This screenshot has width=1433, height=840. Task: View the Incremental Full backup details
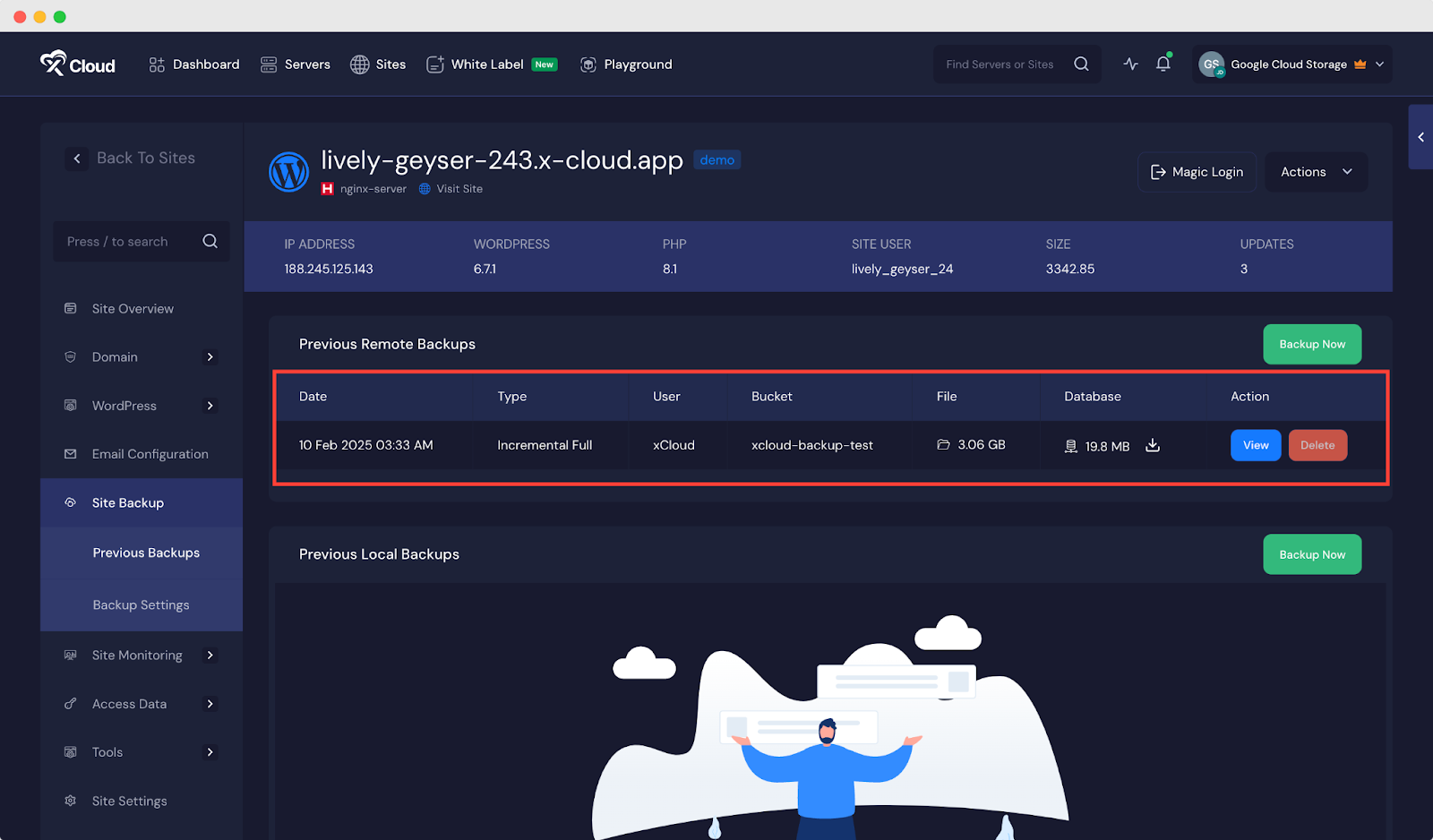1255,445
